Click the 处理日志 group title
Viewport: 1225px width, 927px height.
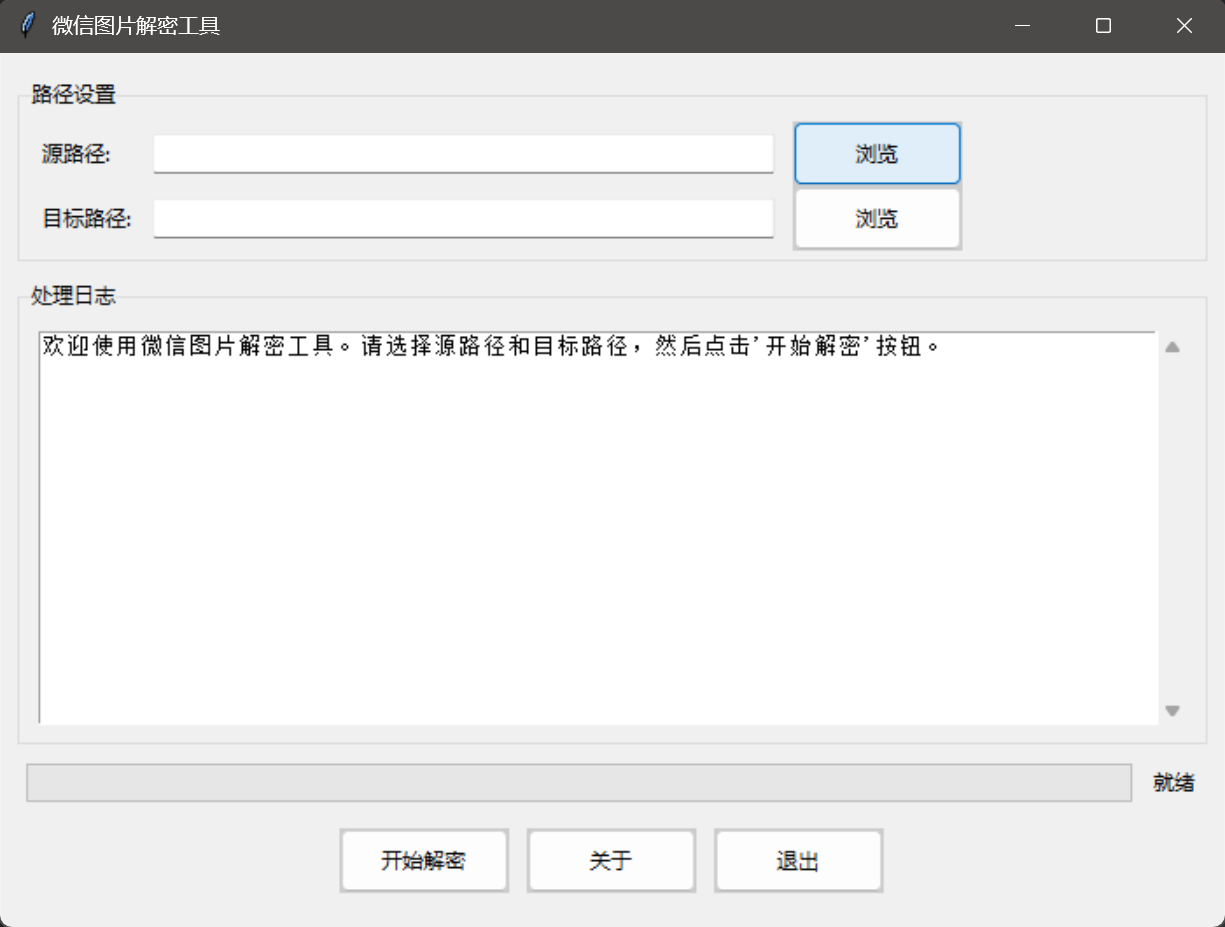tap(74, 296)
